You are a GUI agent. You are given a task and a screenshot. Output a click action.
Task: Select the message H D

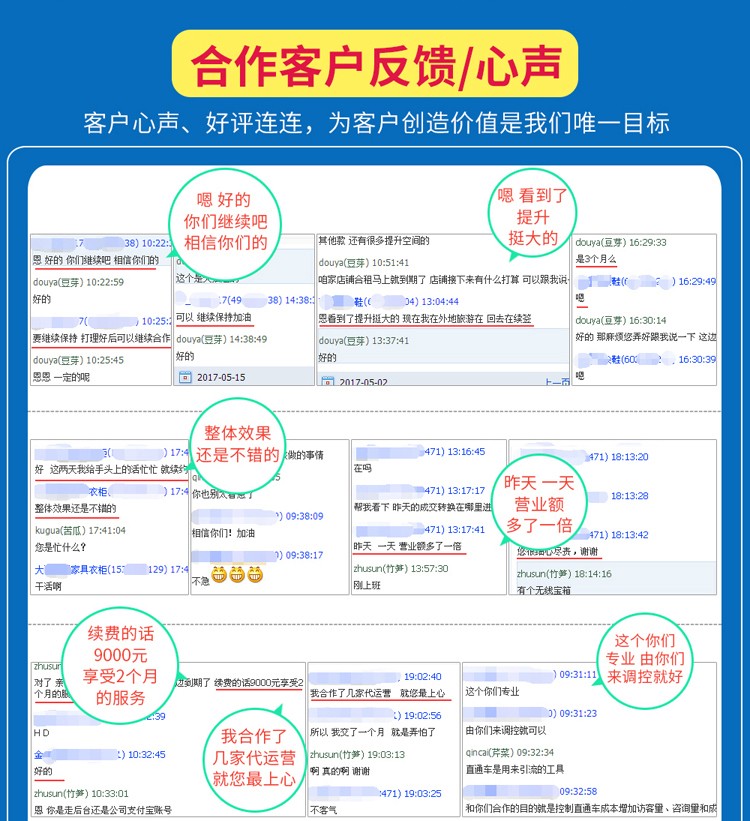click(x=42, y=733)
